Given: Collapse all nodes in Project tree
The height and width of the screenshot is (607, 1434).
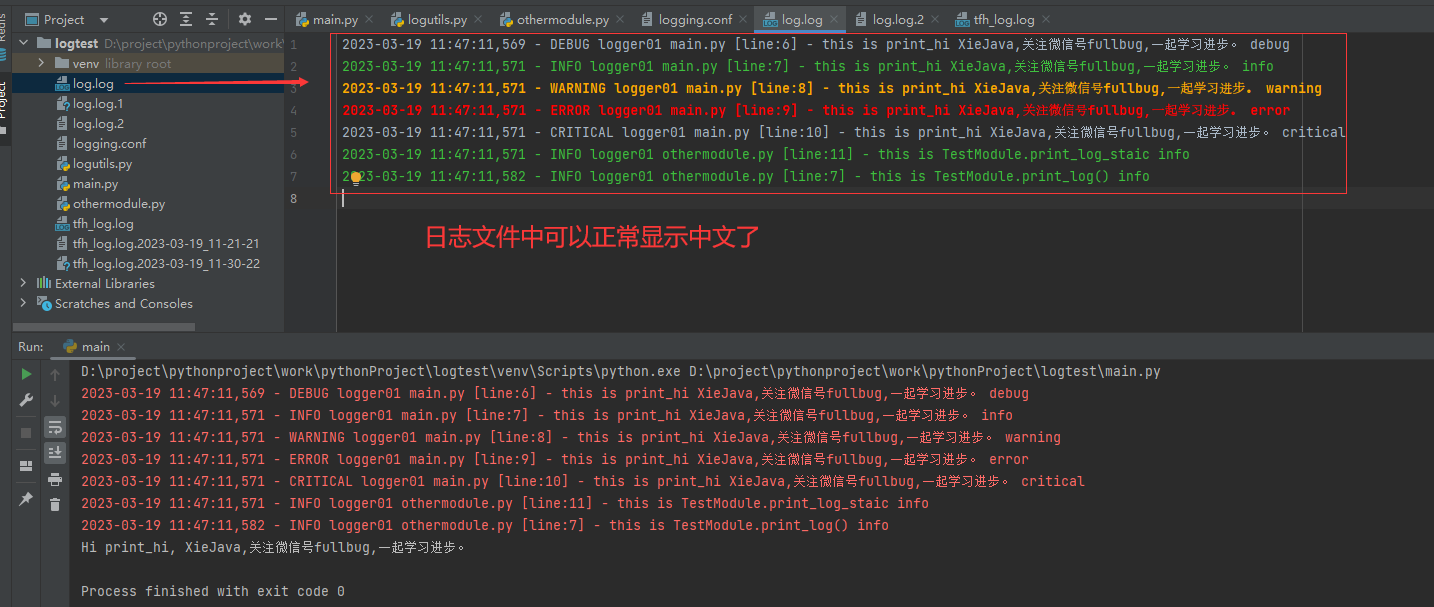Looking at the screenshot, I should (212, 18).
